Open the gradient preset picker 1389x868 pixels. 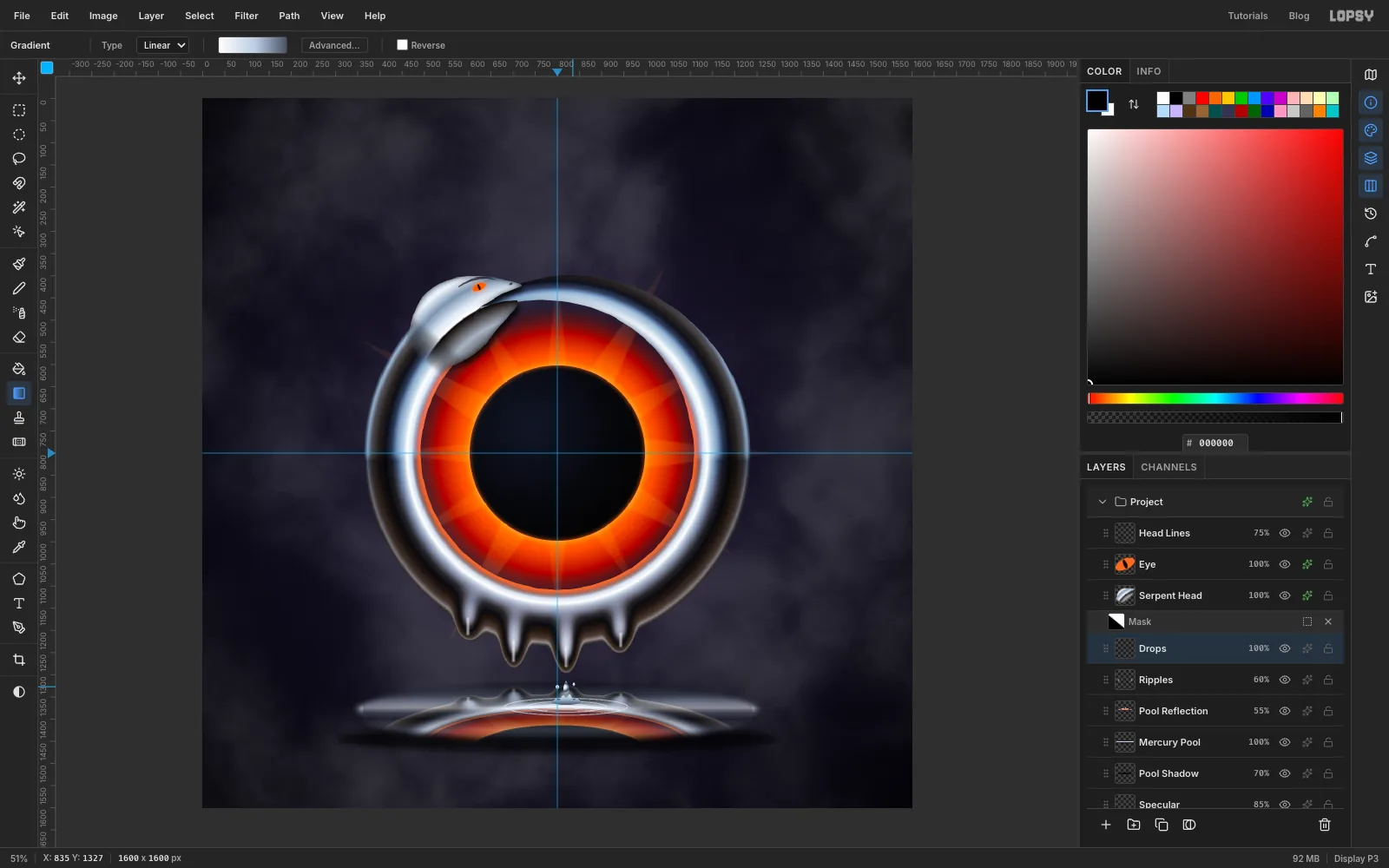tap(253, 45)
